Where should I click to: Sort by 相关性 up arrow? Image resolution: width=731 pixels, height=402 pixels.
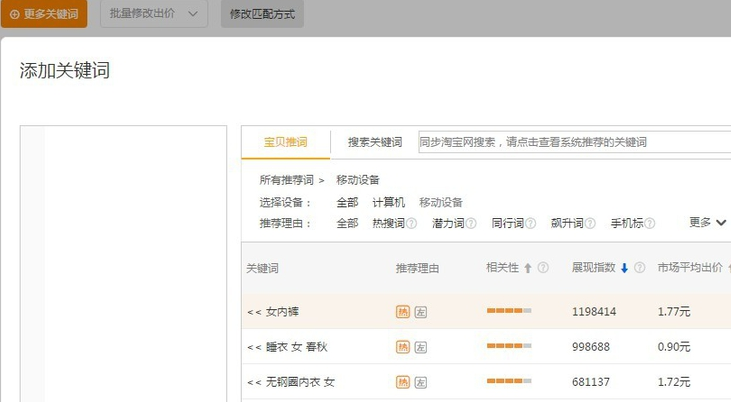click(528, 268)
